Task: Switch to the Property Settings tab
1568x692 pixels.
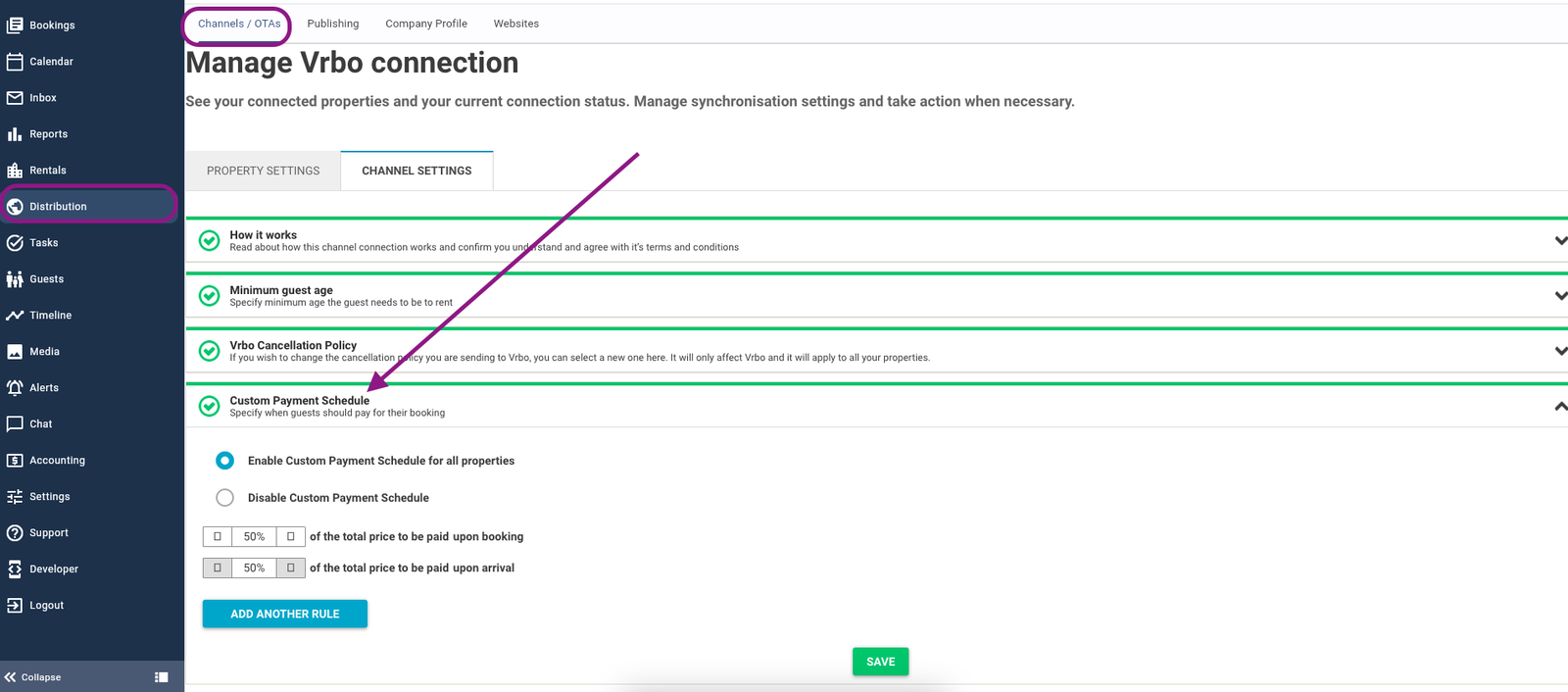Action: point(263,171)
